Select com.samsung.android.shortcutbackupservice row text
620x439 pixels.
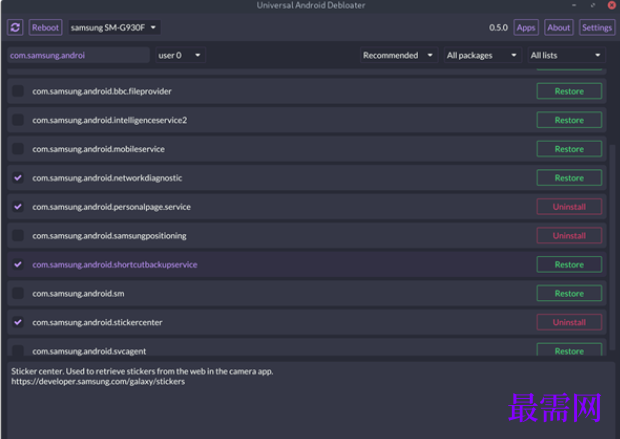click(115, 264)
